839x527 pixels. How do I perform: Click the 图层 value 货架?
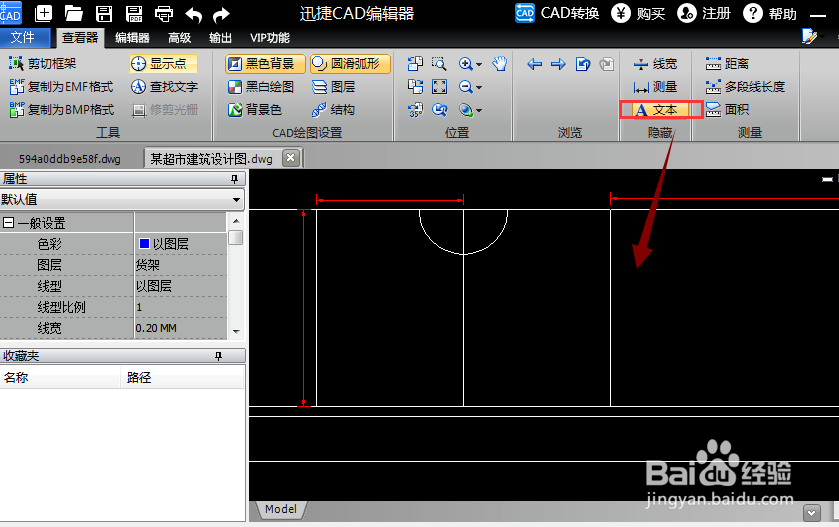(148, 265)
